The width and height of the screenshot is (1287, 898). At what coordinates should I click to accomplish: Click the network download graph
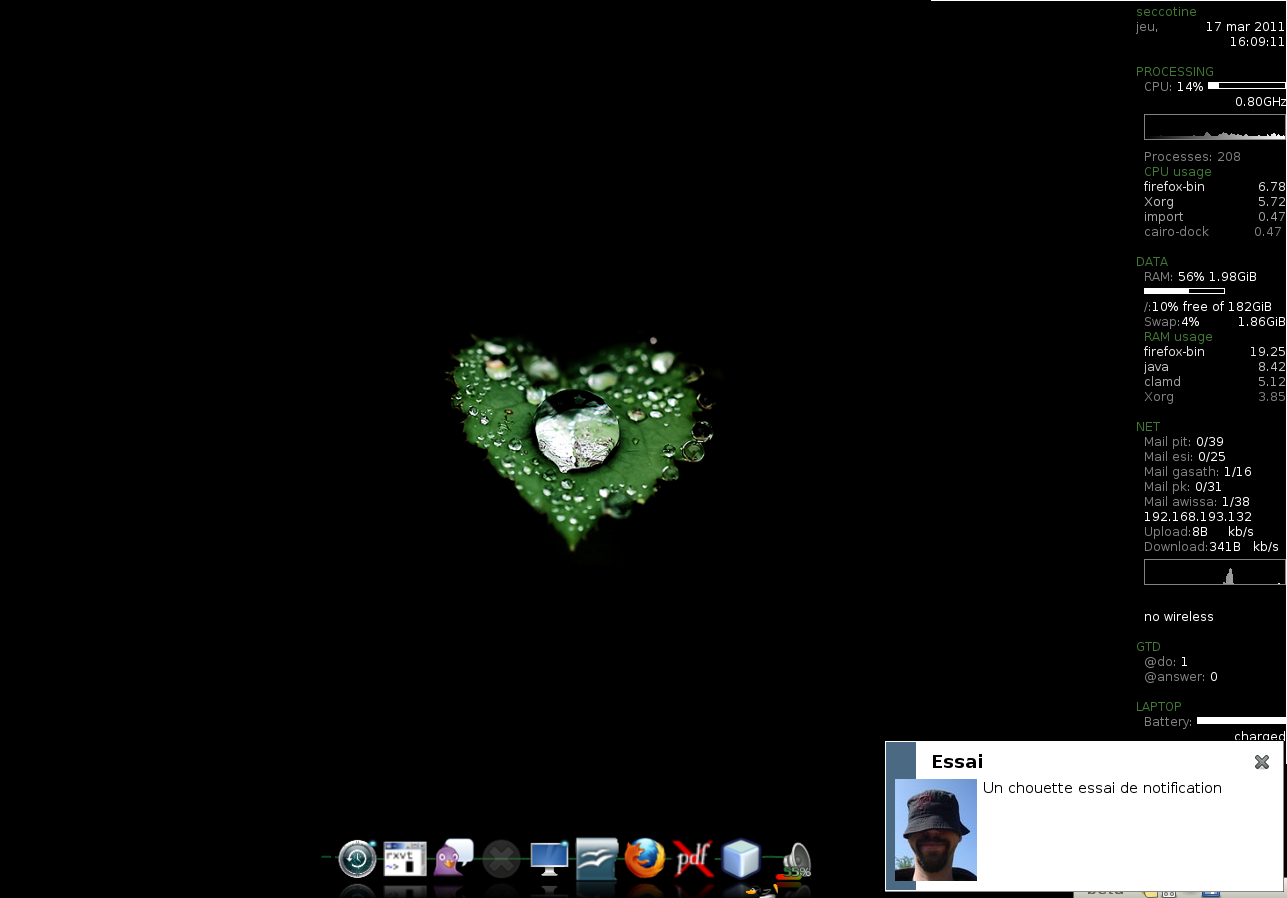pos(1215,572)
